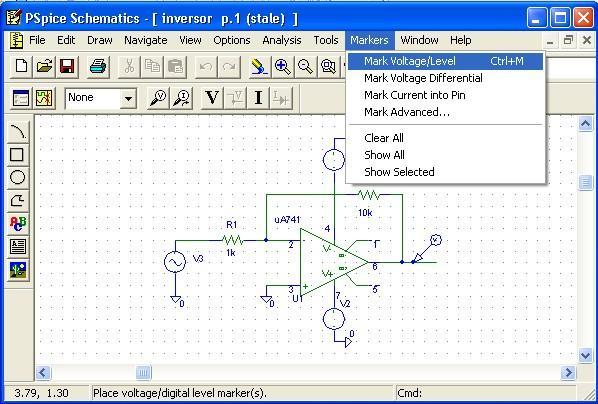The image size is (598, 404).
Task: Open a file with the folder icon
Action: pyautogui.click(x=44, y=66)
